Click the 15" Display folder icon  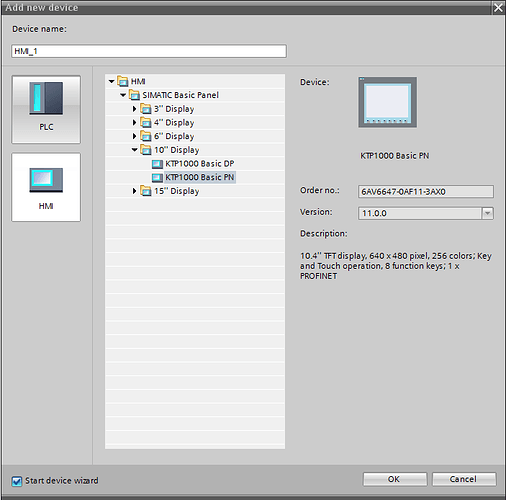(146, 191)
